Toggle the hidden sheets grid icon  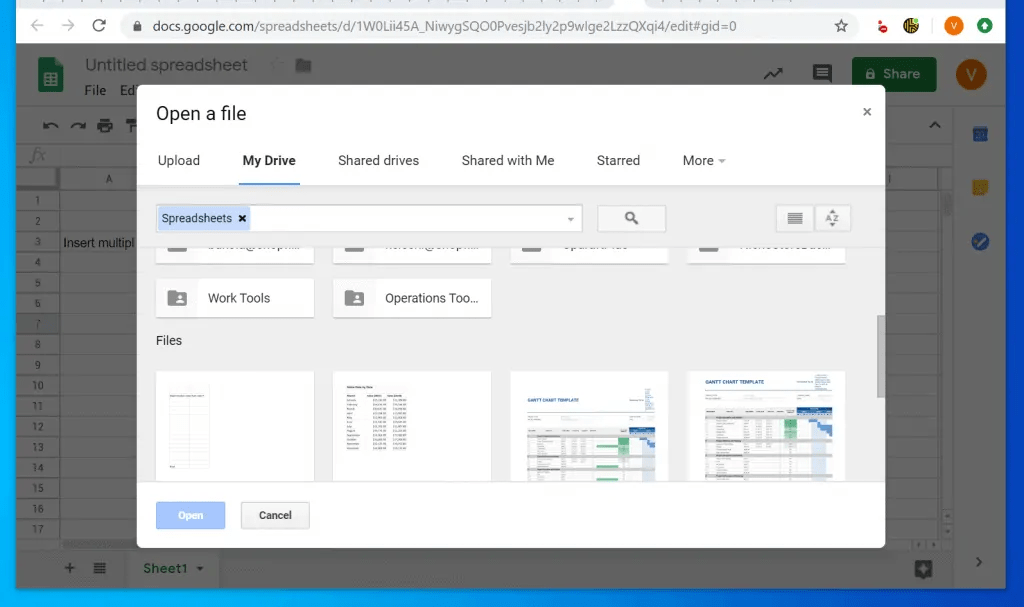point(99,568)
